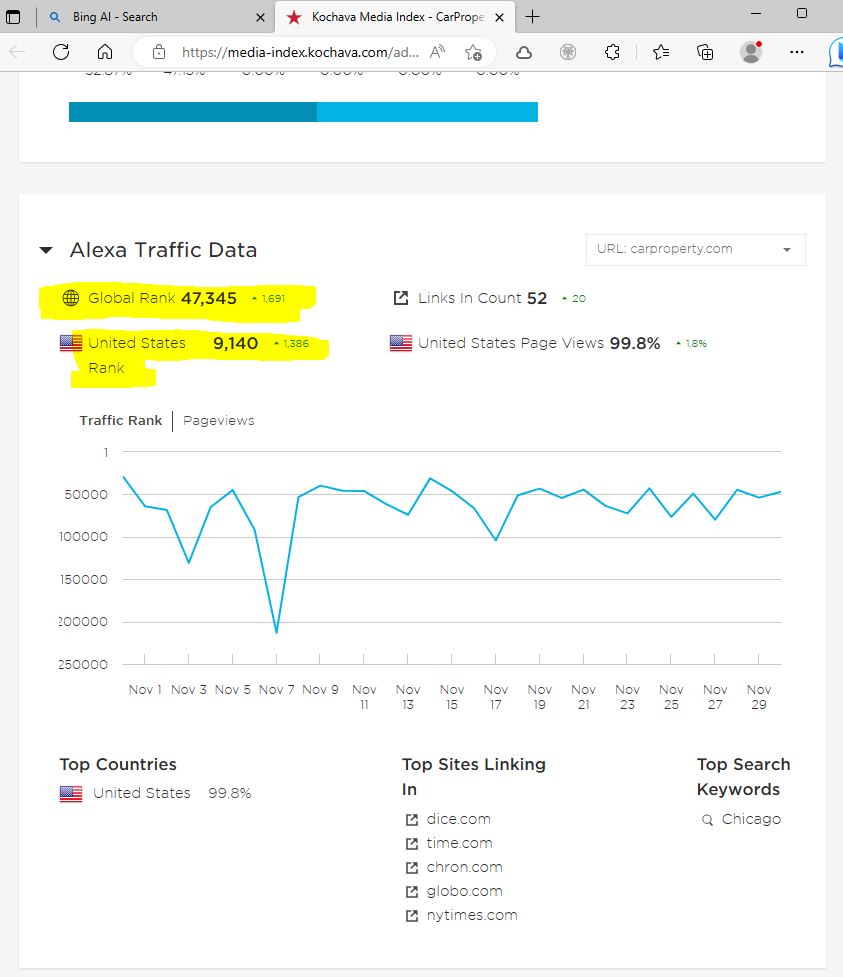Click the Top Countries United States flag
This screenshot has height=977, width=843.
71,793
